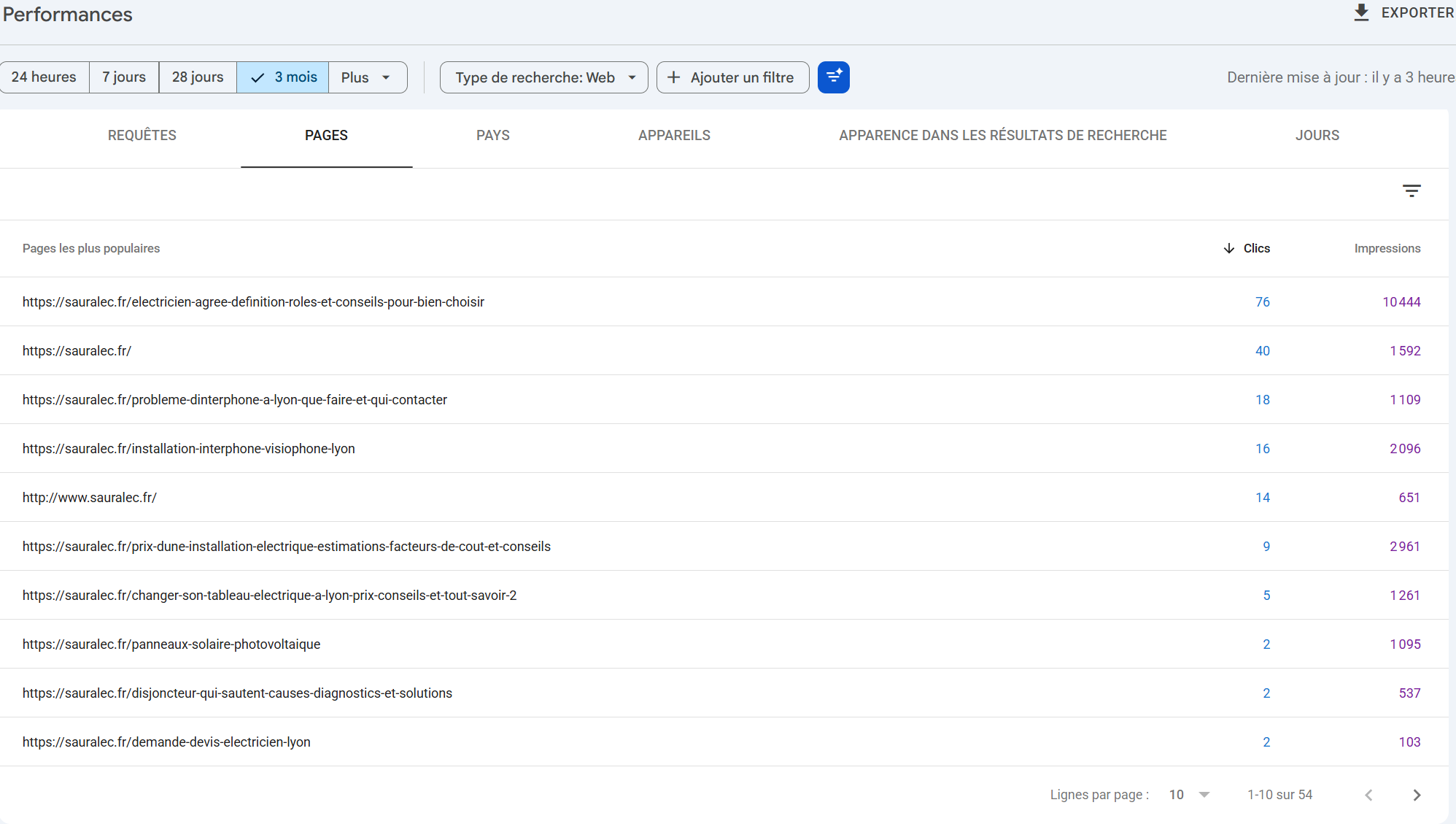Go to previous page chevron arrow
1456x824 pixels.
pos(1368,795)
